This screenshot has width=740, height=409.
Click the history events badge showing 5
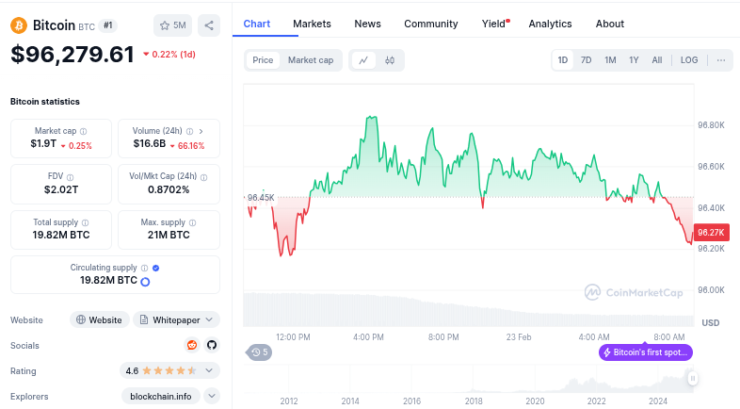pyautogui.click(x=259, y=352)
